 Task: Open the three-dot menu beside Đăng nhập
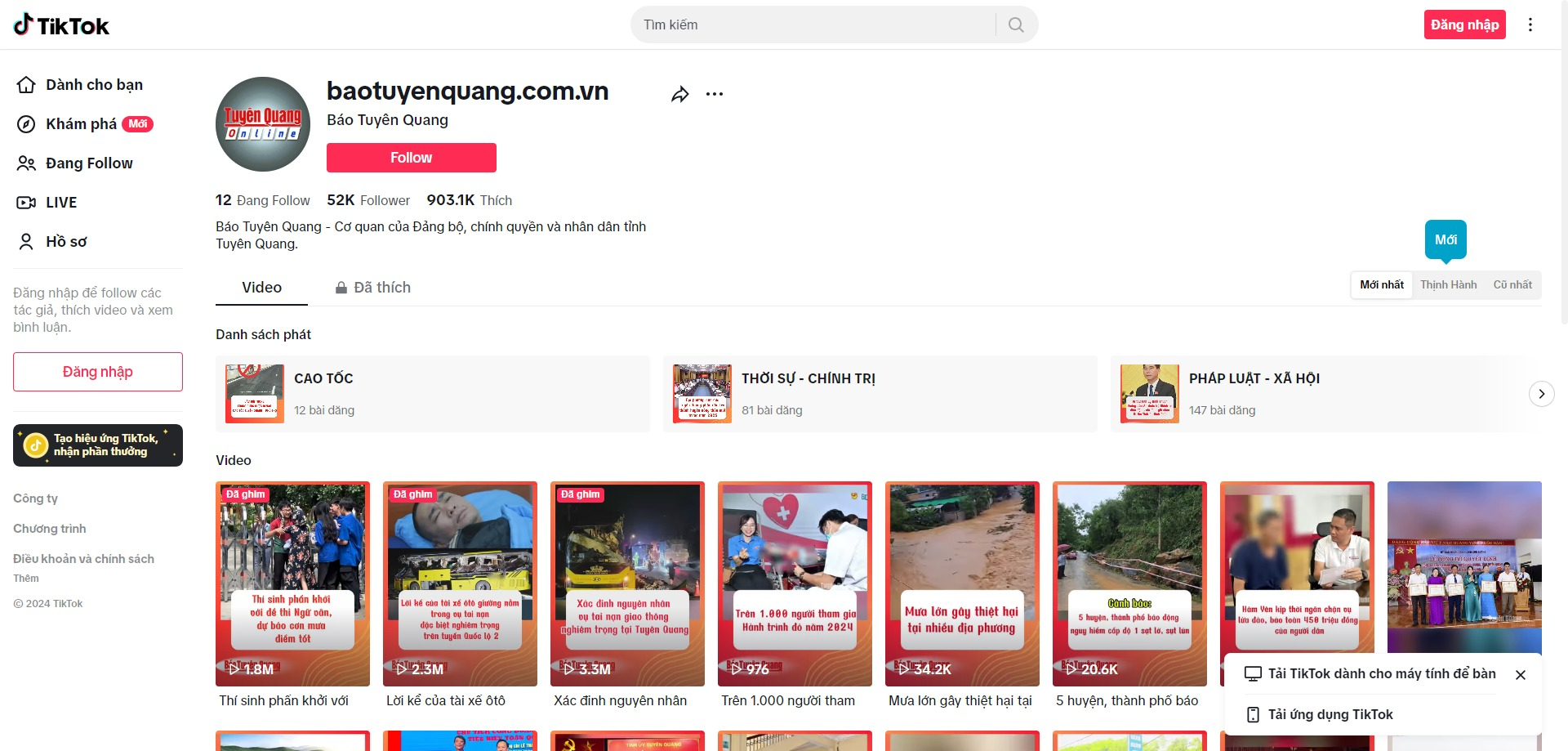[x=1530, y=25]
